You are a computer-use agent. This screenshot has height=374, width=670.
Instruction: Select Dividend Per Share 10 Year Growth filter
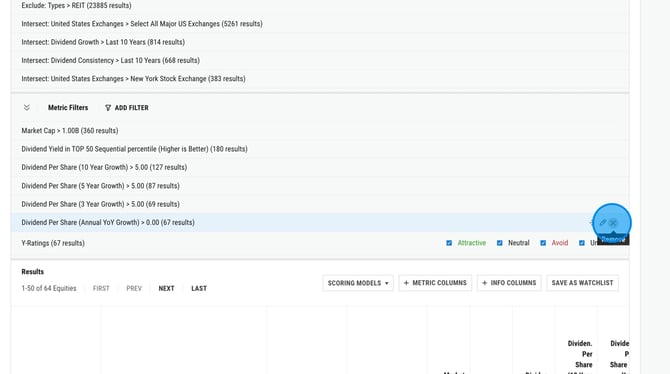[x=320, y=168]
